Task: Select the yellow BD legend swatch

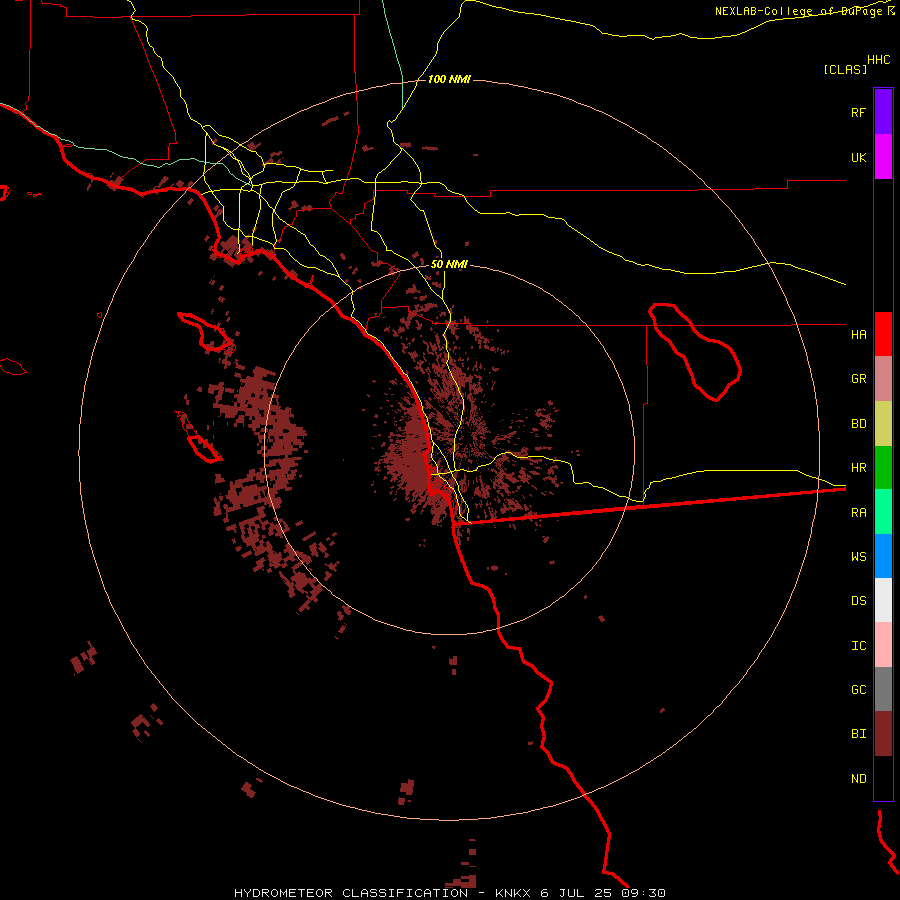Action: coord(883,424)
